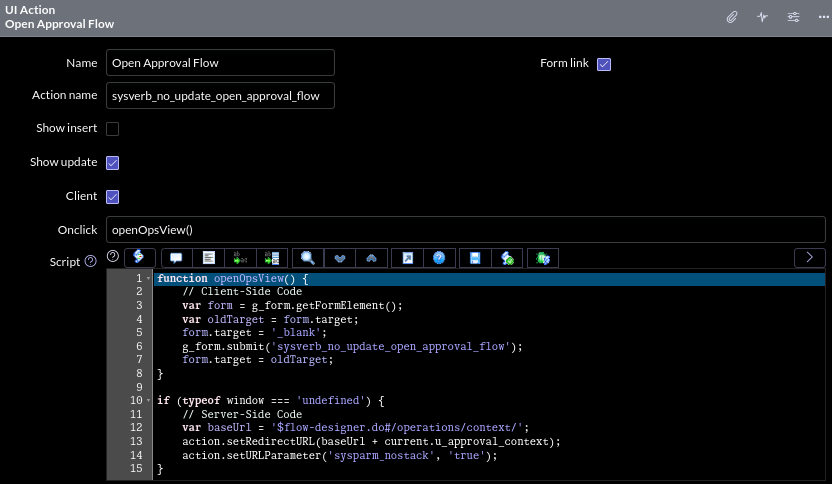Open the activity stream icon
The height and width of the screenshot is (484, 832).
pos(762,17)
